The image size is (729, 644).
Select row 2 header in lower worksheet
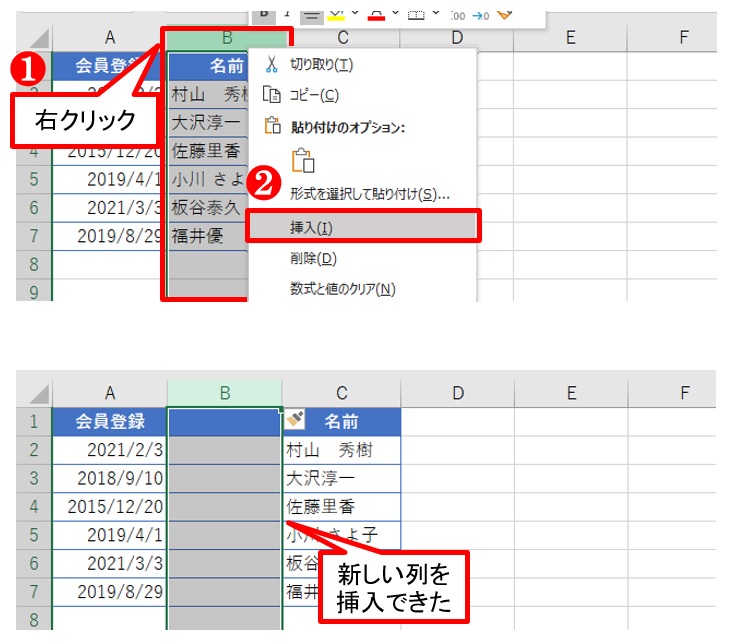(x=34, y=450)
